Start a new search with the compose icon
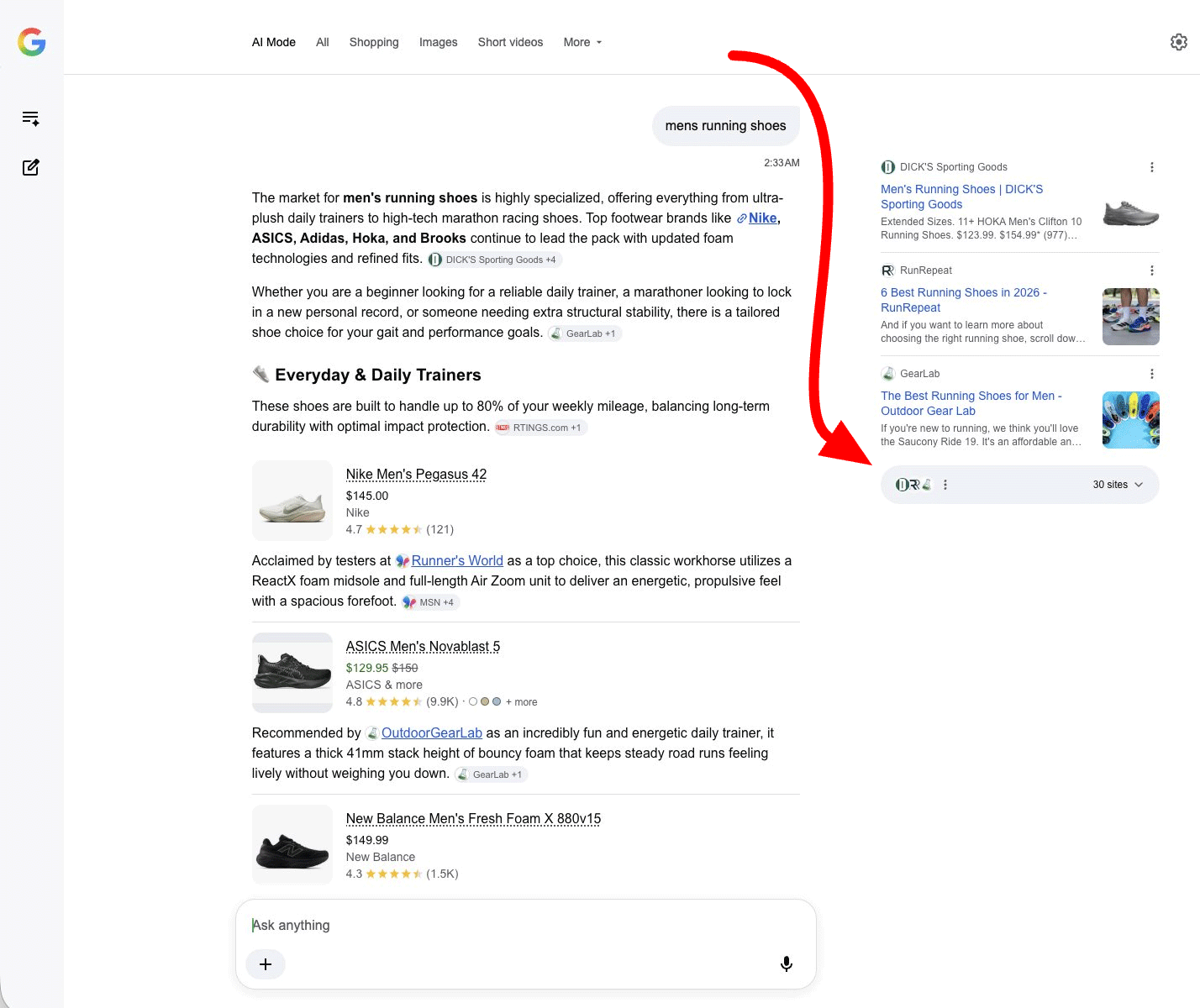Screen dimensions: 1200x1008 (x=31, y=167)
